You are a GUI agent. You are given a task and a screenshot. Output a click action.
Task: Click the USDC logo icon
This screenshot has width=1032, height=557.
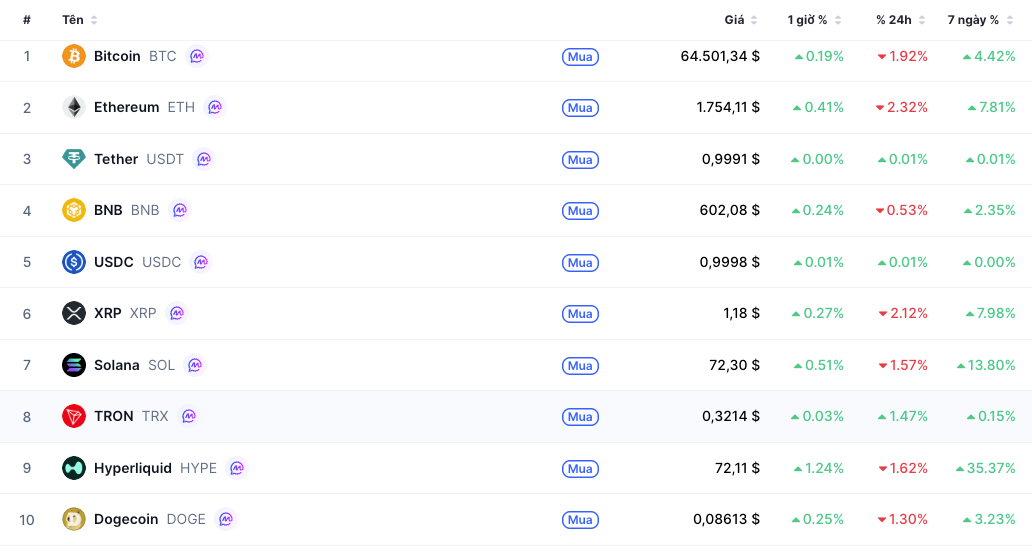pyautogui.click(x=74, y=262)
